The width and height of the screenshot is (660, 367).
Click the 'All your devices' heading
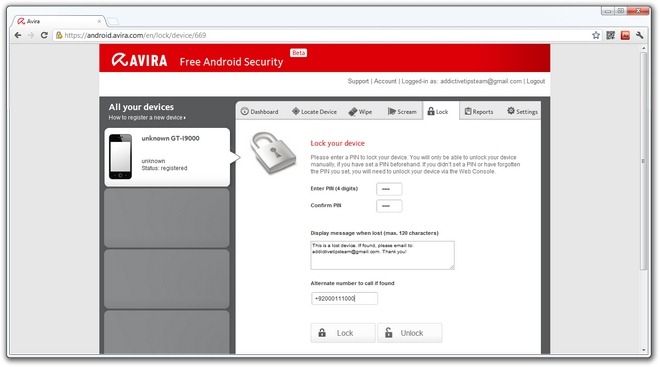141,107
